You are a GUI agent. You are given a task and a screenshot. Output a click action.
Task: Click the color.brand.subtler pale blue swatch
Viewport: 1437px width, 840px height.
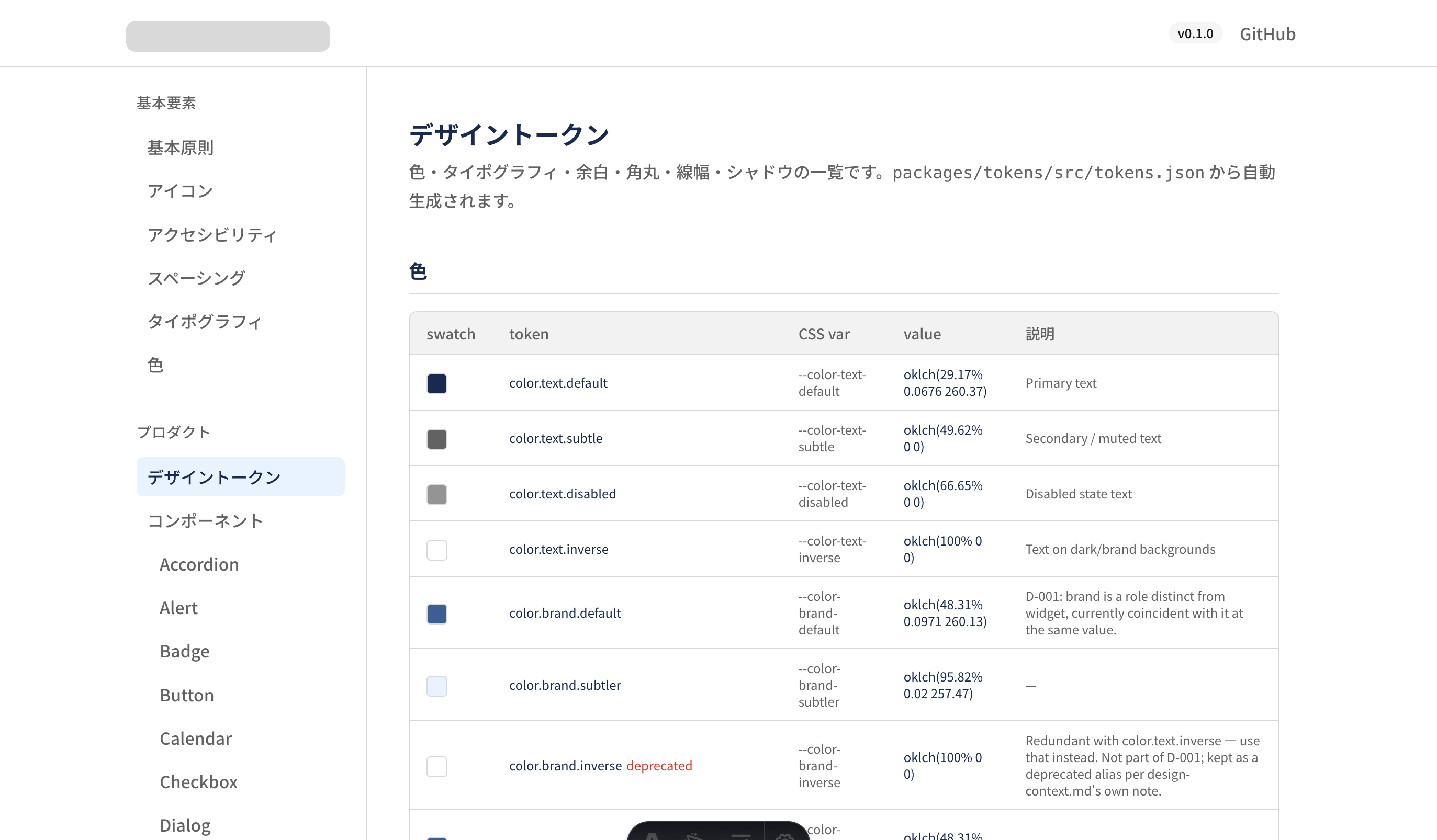coord(437,686)
